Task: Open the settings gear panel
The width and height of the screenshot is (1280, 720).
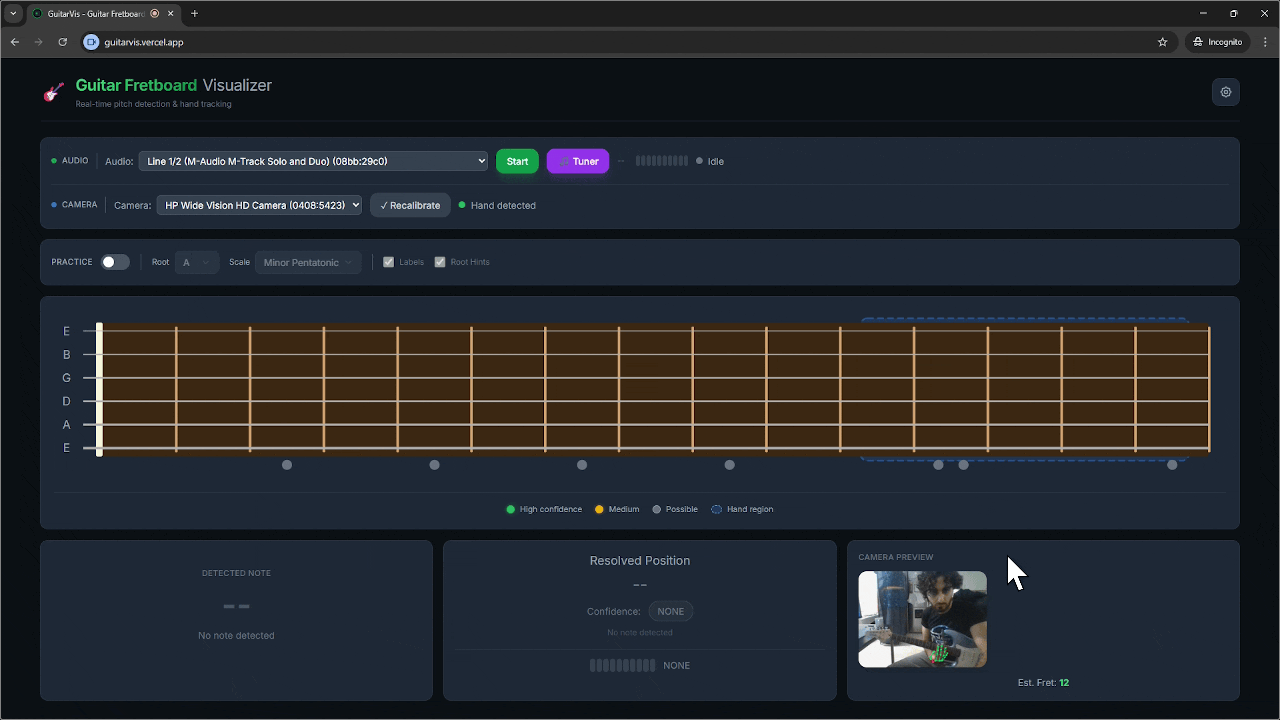Action: coord(1225,91)
